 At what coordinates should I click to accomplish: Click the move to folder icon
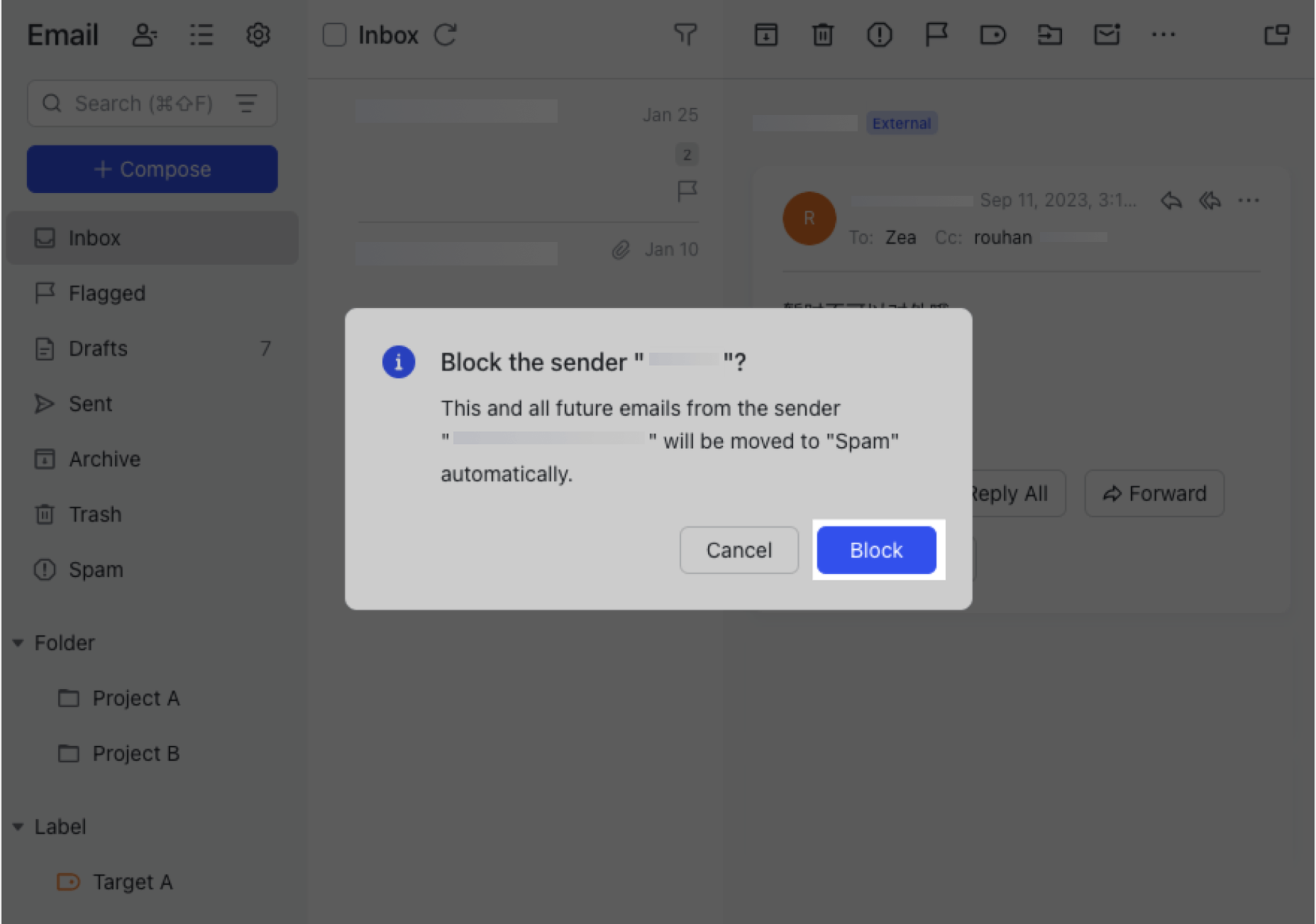coord(1049,35)
